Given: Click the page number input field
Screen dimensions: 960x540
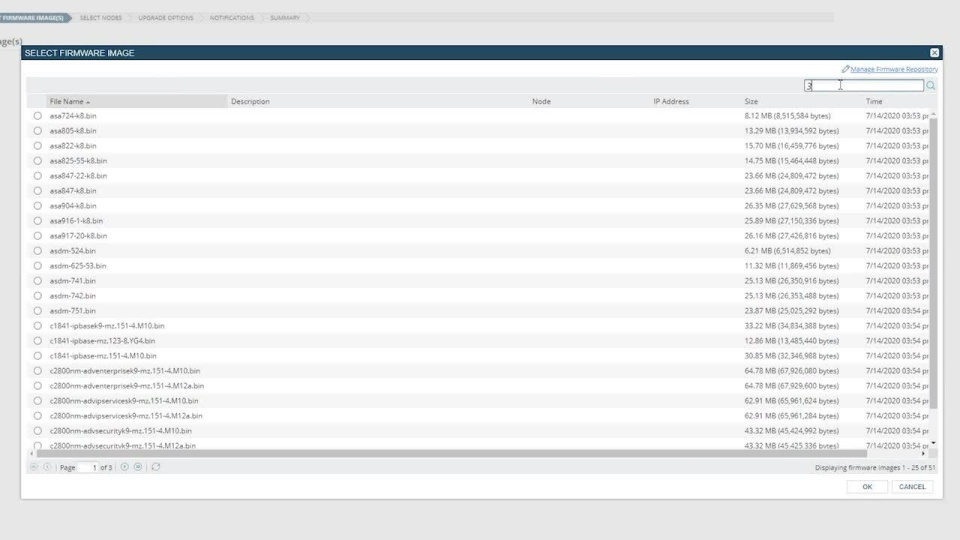Looking at the screenshot, I should [88, 467].
